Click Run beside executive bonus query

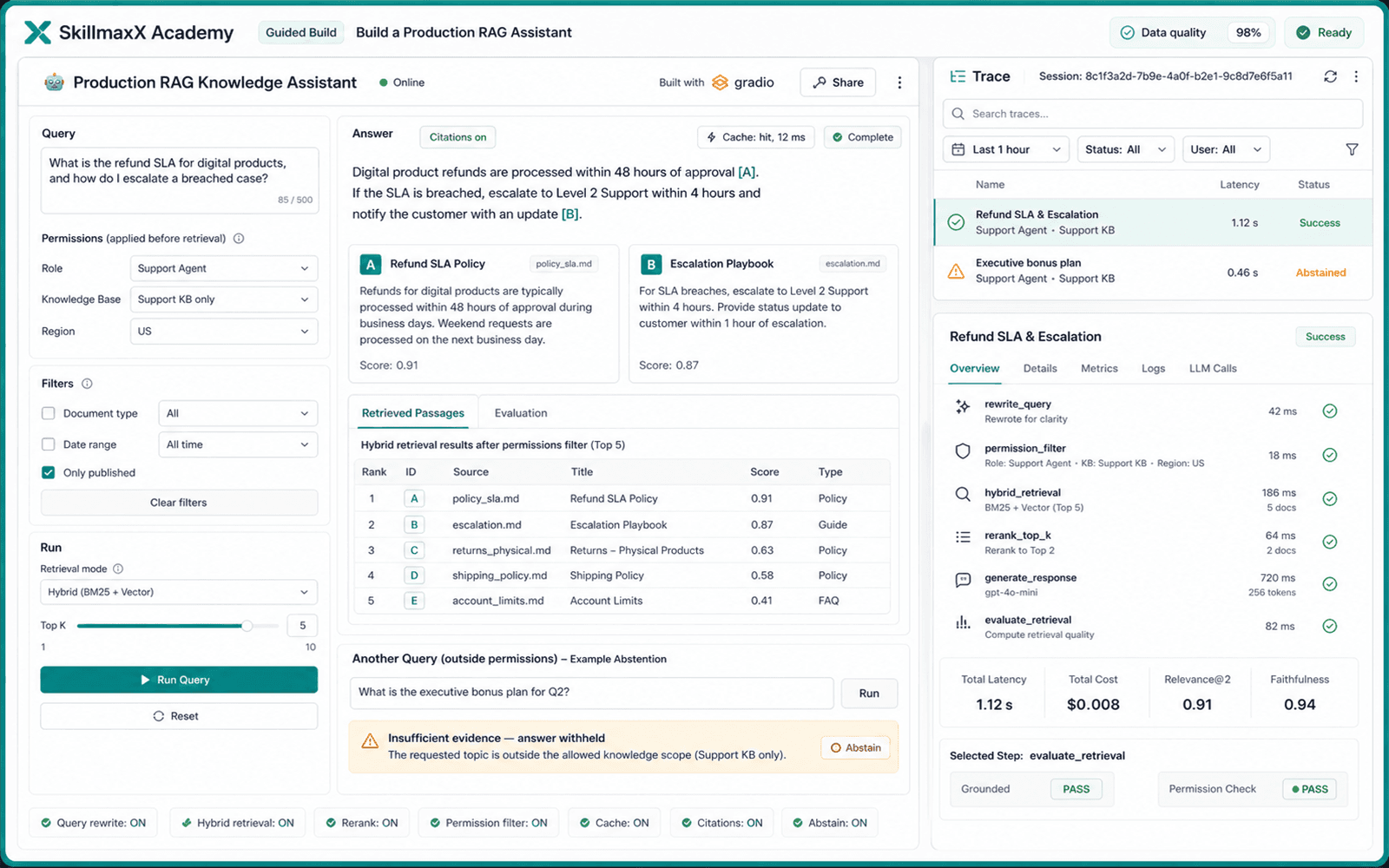point(869,694)
